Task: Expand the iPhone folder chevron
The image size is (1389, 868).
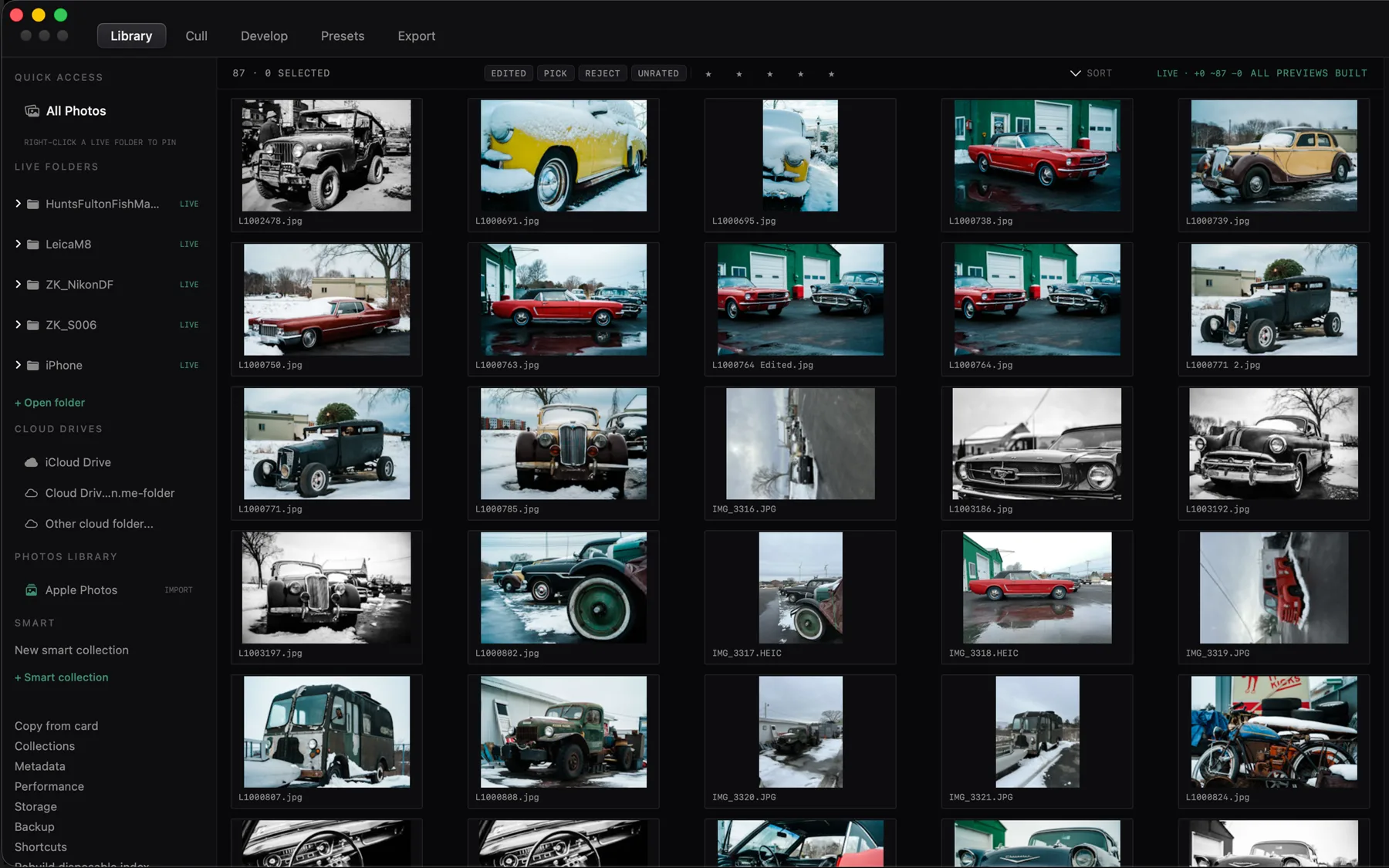Action: [18, 365]
